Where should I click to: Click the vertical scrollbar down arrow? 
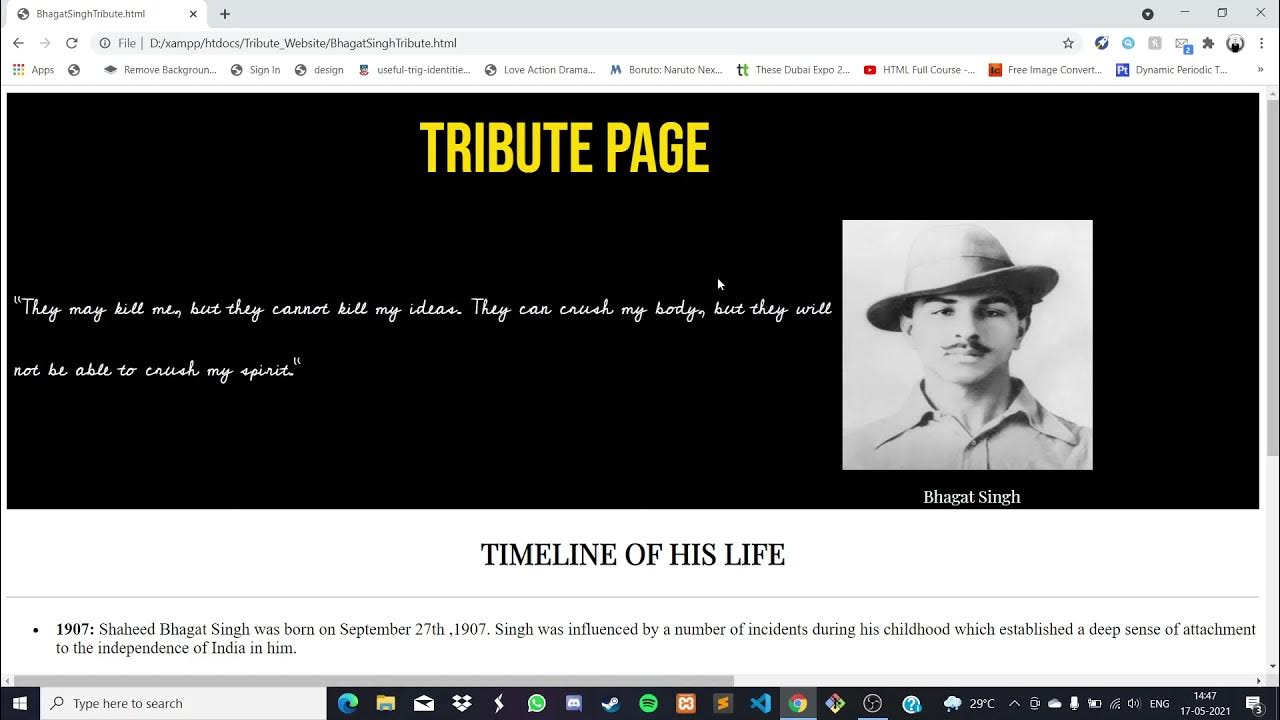(x=1272, y=666)
